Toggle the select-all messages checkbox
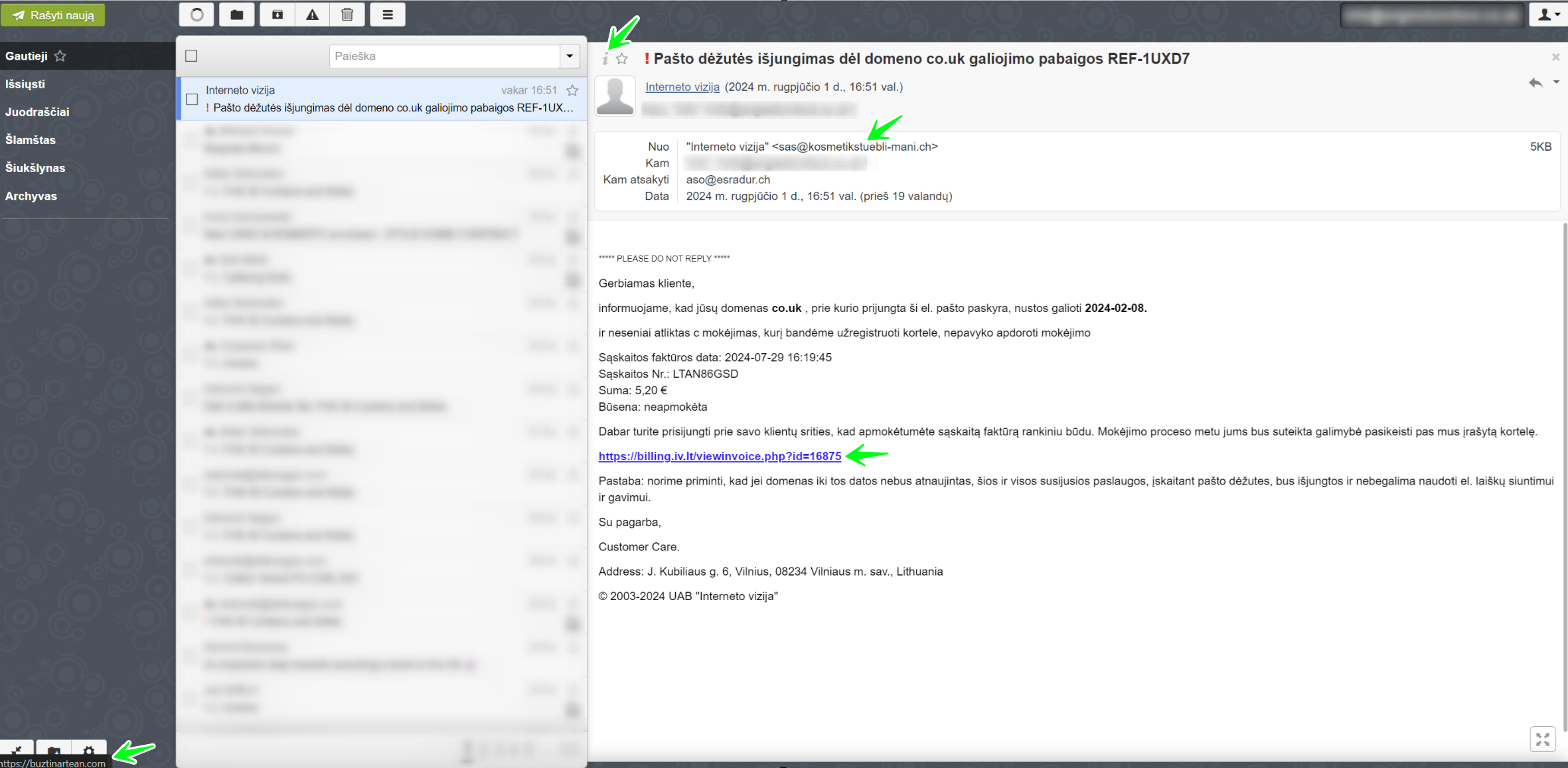 point(191,56)
